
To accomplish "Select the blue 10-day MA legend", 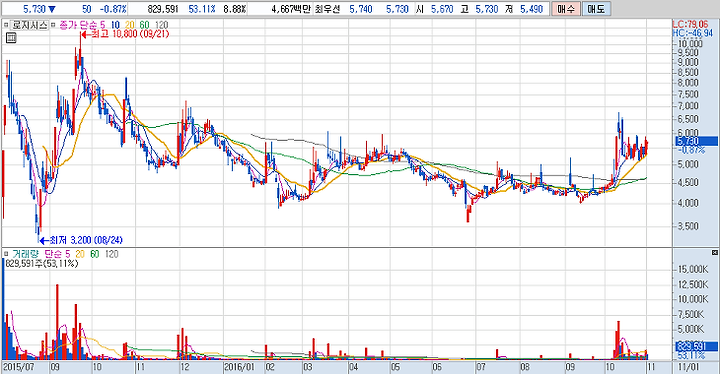I will pyautogui.click(x=115, y=25).
